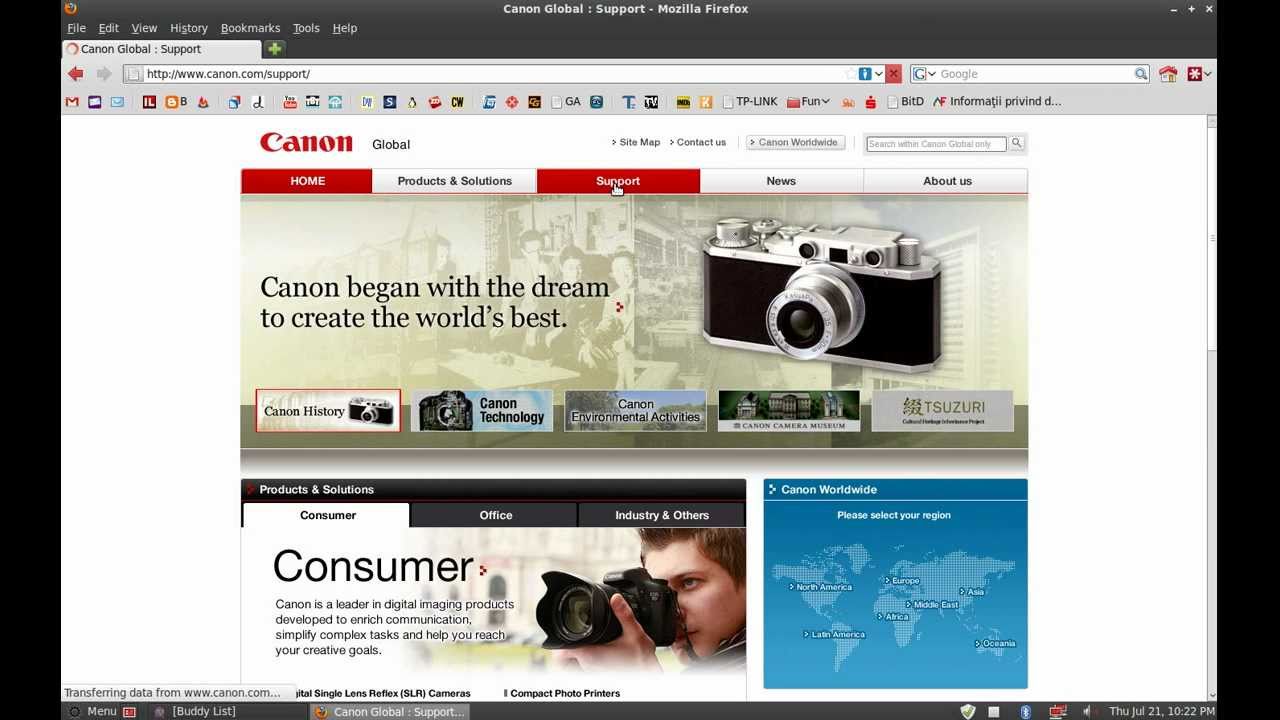Click the HOME navigation tab
The width and height of the screenshot is (1280, 720).
coord(307,181)
